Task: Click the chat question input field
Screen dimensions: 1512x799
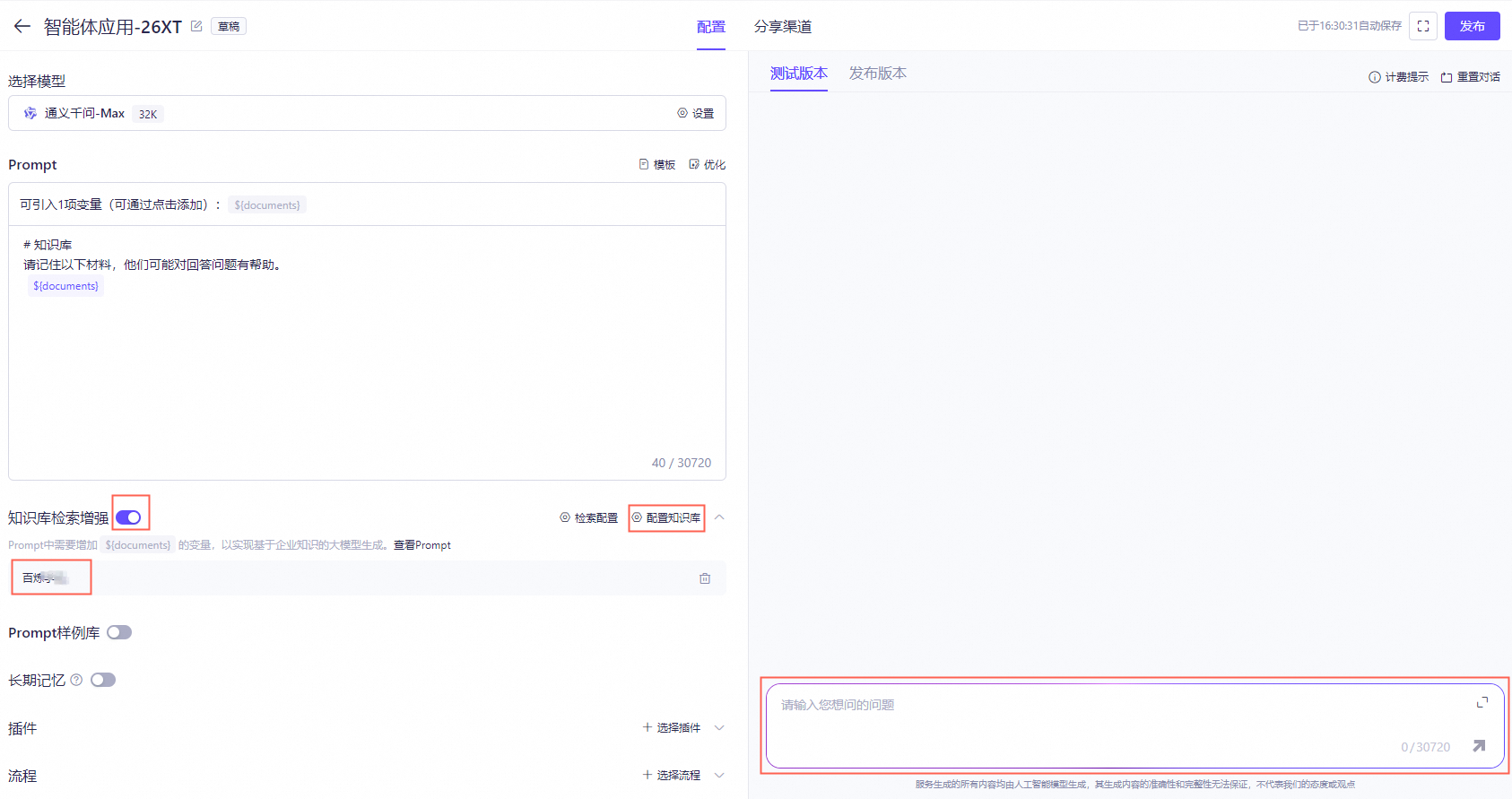Action: coord(1134,725)
